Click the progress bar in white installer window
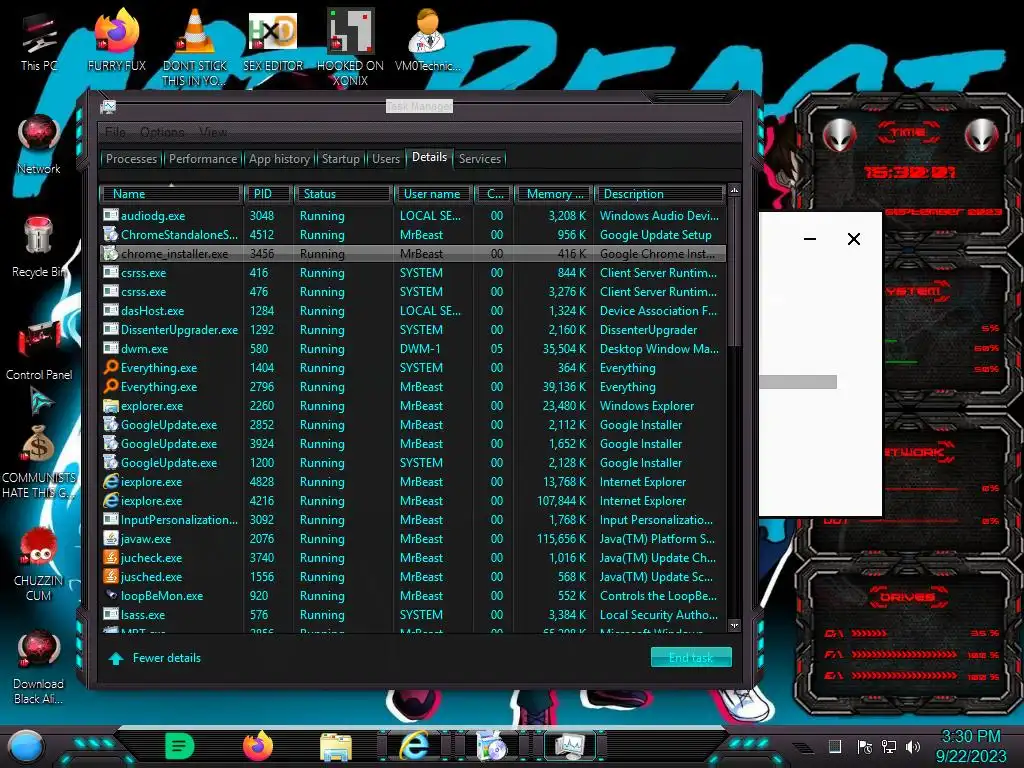This screenshot has height=768, width=1024. (x=798, y=381)
